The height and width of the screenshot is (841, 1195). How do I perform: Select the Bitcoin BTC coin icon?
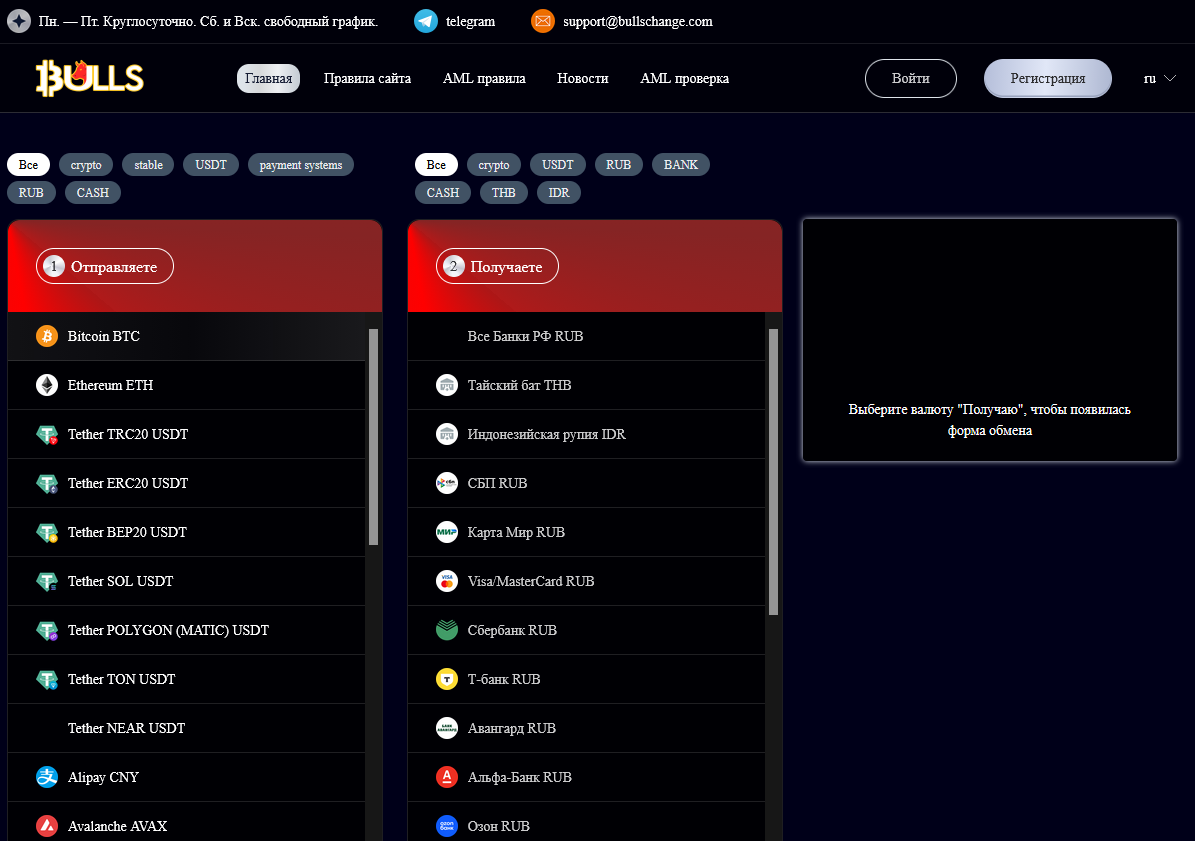click(47, 336)
